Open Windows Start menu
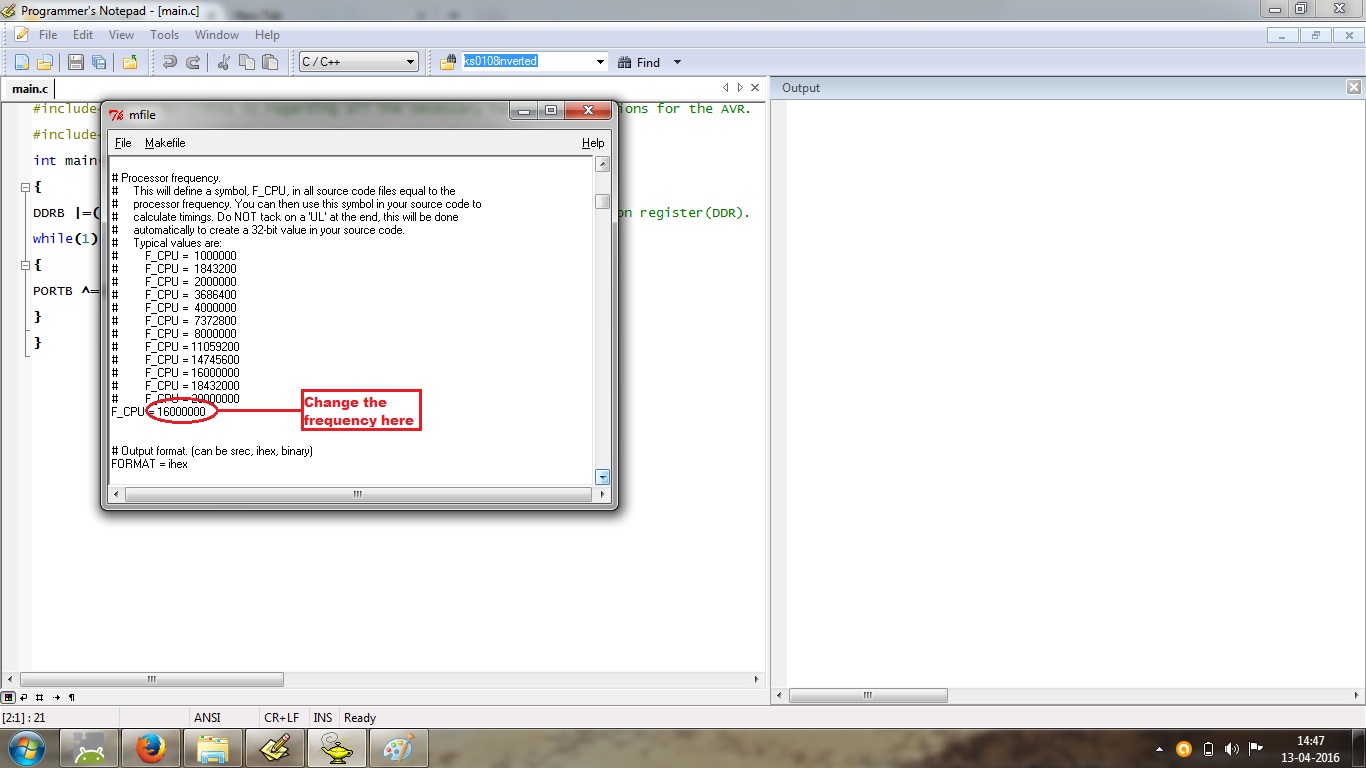This screenshot has width=1366, height=768. point(26,748)
